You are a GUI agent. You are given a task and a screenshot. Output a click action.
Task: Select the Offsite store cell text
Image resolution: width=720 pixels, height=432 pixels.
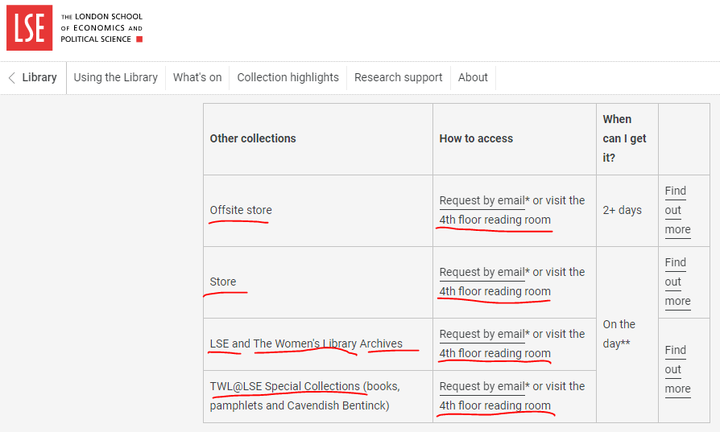click(x=241, y=210)
